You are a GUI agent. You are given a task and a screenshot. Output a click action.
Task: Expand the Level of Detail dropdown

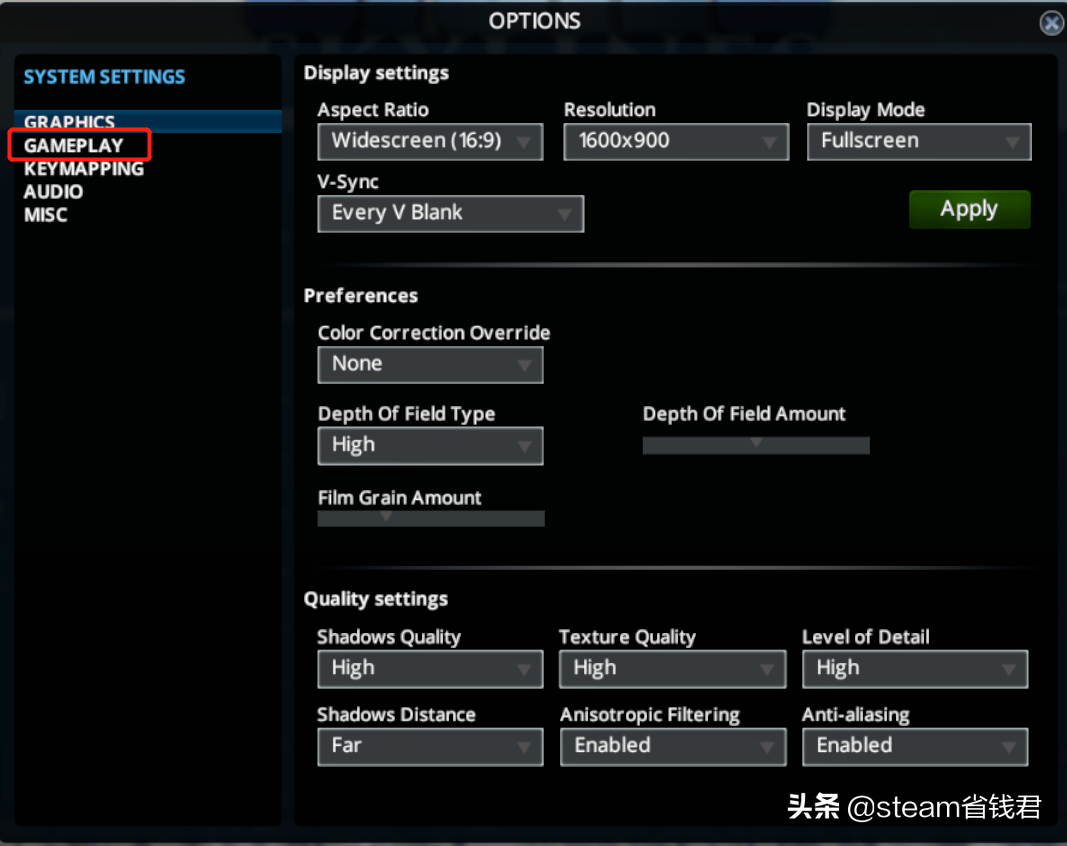coord(915,669)
